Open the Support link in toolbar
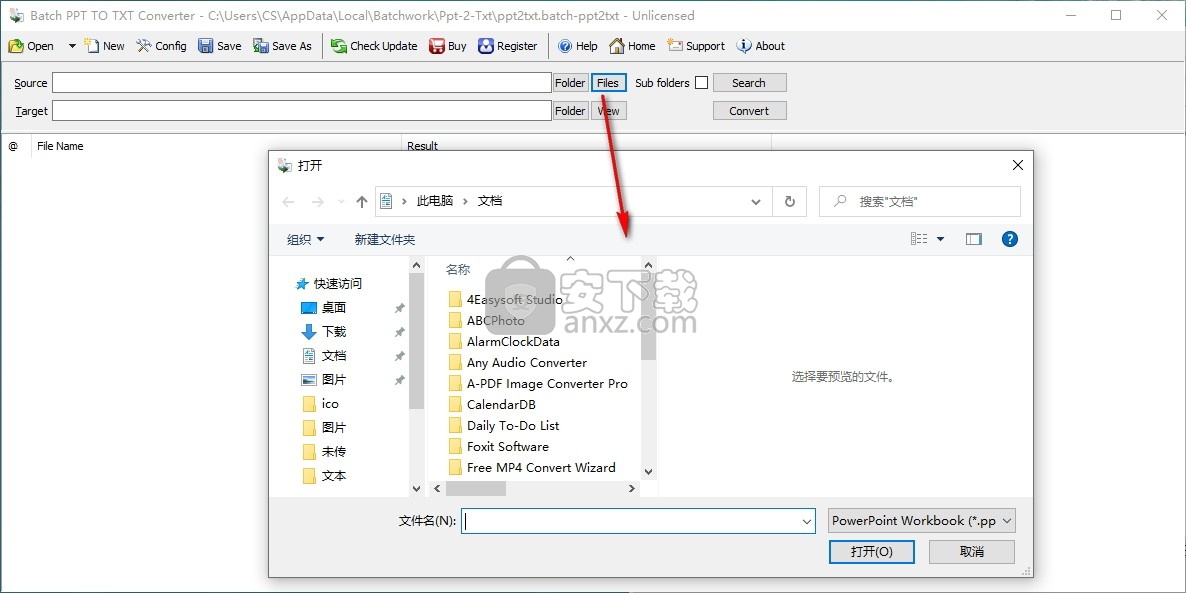 696,46
